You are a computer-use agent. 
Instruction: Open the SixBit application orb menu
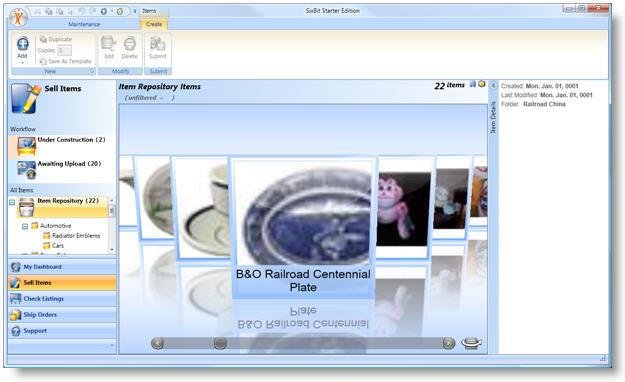pos(18,18)
